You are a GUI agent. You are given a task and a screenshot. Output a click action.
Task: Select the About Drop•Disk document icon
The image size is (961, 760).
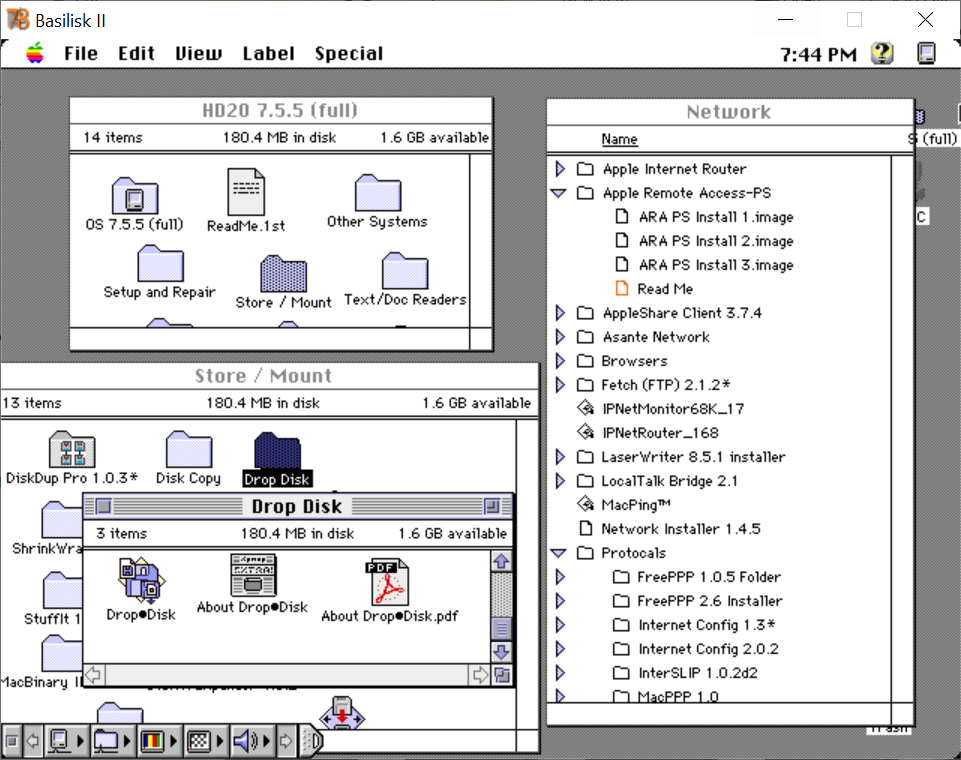click(253, 575)
